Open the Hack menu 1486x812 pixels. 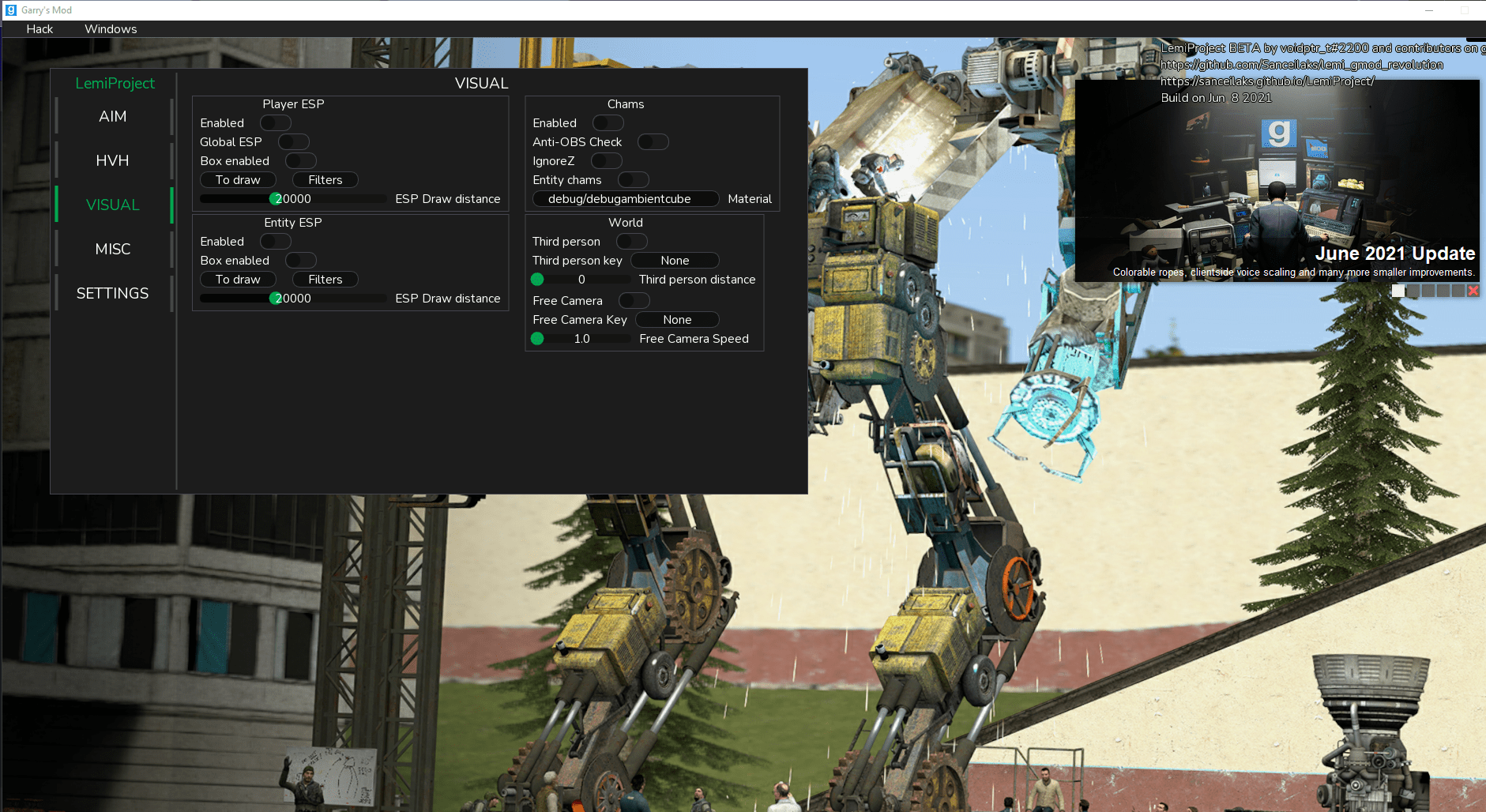pos(40,29)
